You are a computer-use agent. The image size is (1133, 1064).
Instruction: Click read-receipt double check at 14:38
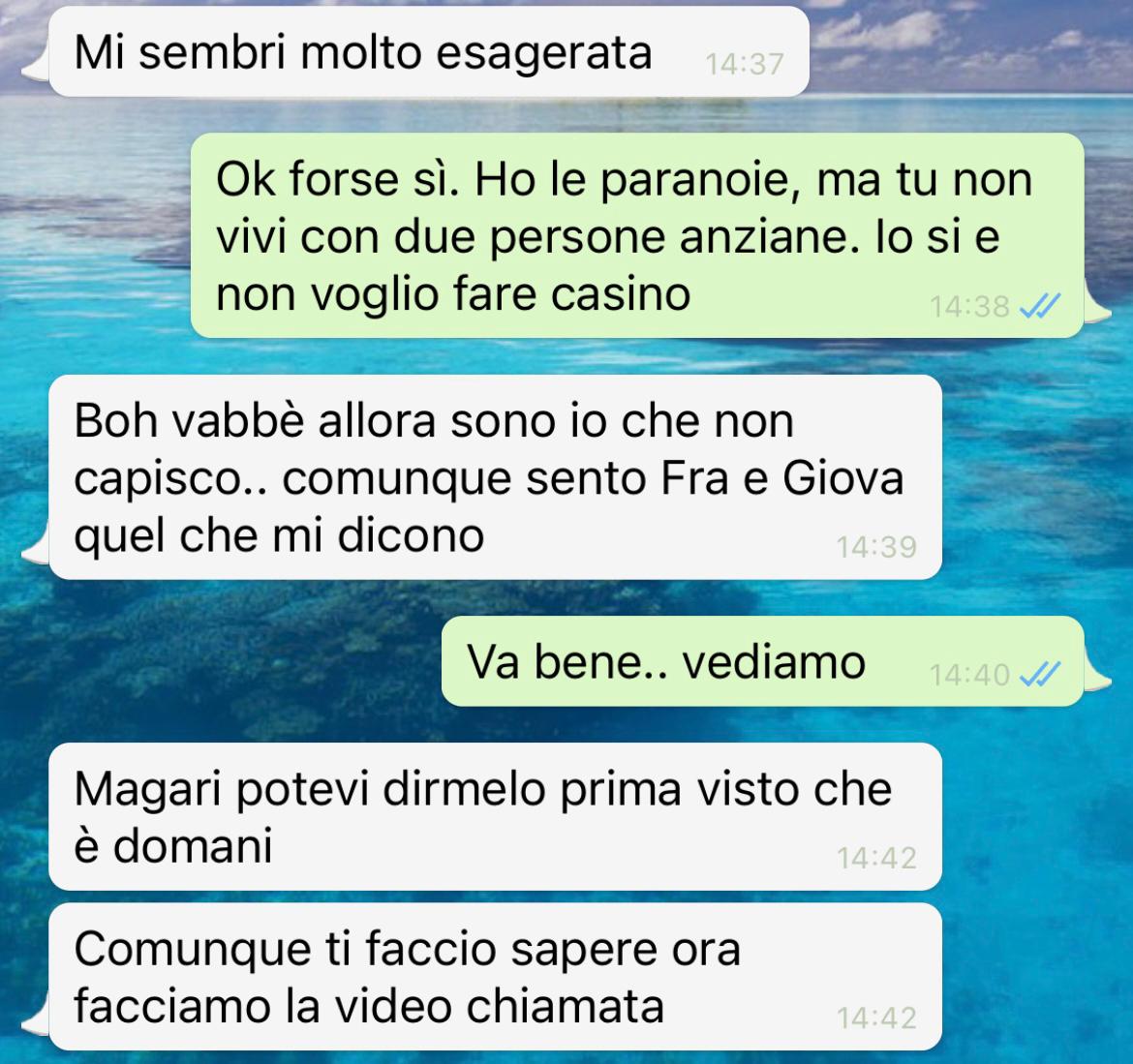1039,306
